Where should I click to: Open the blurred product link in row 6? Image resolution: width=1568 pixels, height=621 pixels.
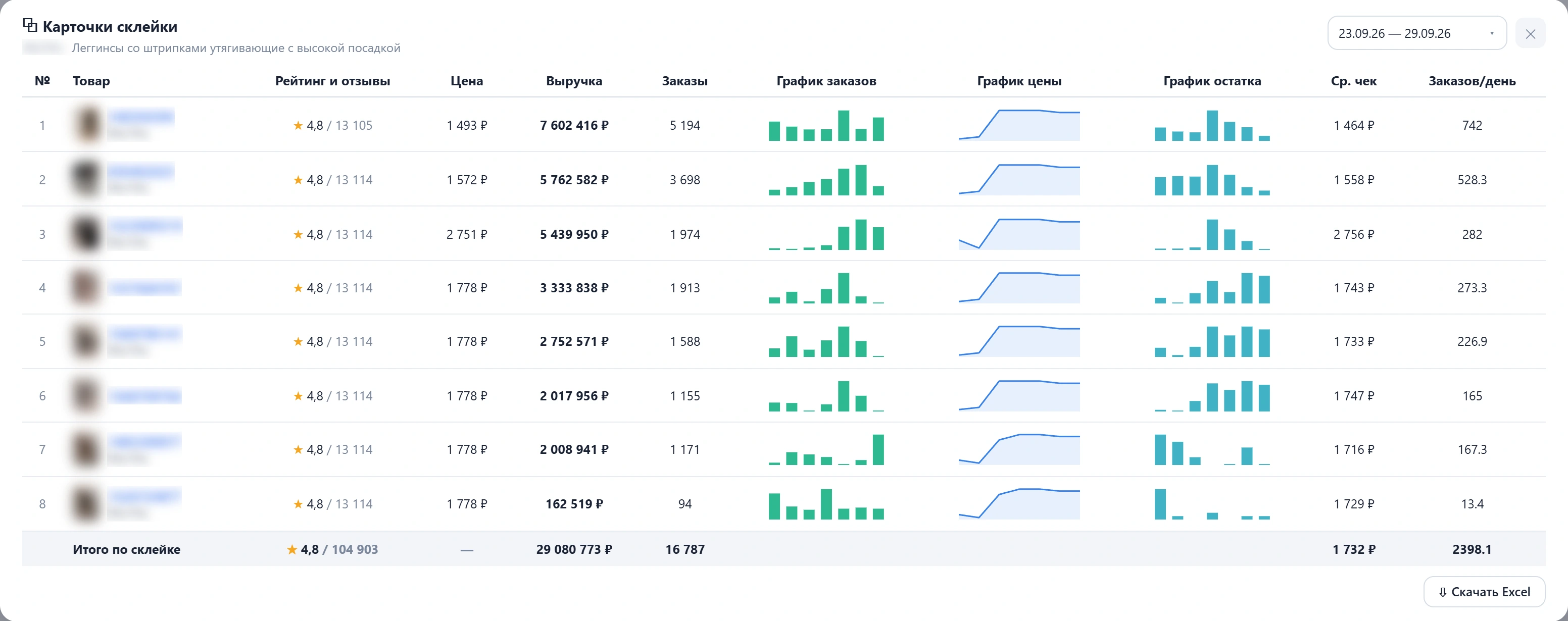click(x=145, y=396)
